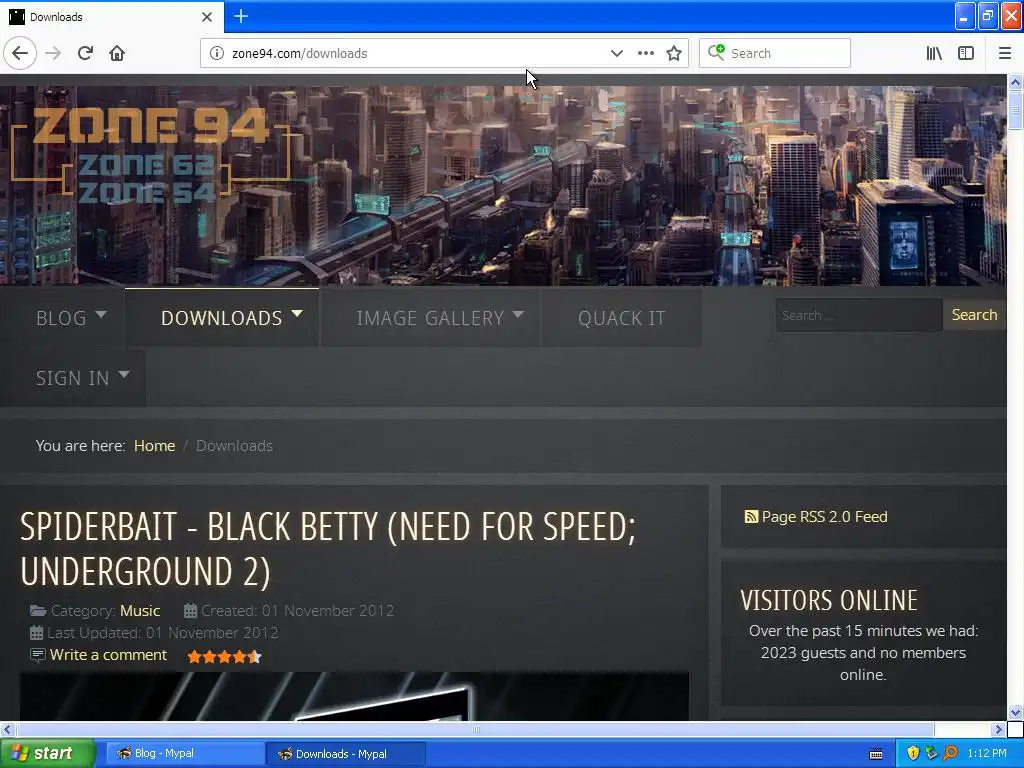
Task: Click horizontal scrollbar right arrow
Action: click(999, 729)
